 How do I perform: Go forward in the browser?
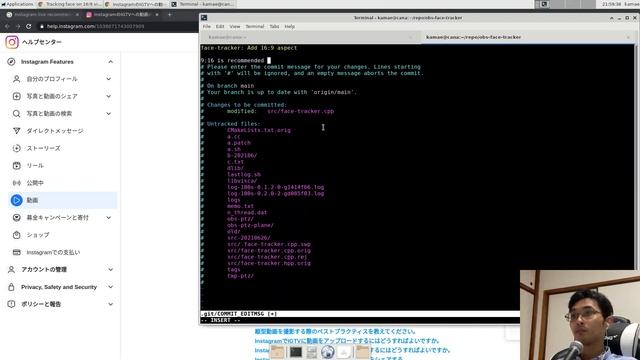[x=18, y=26]
